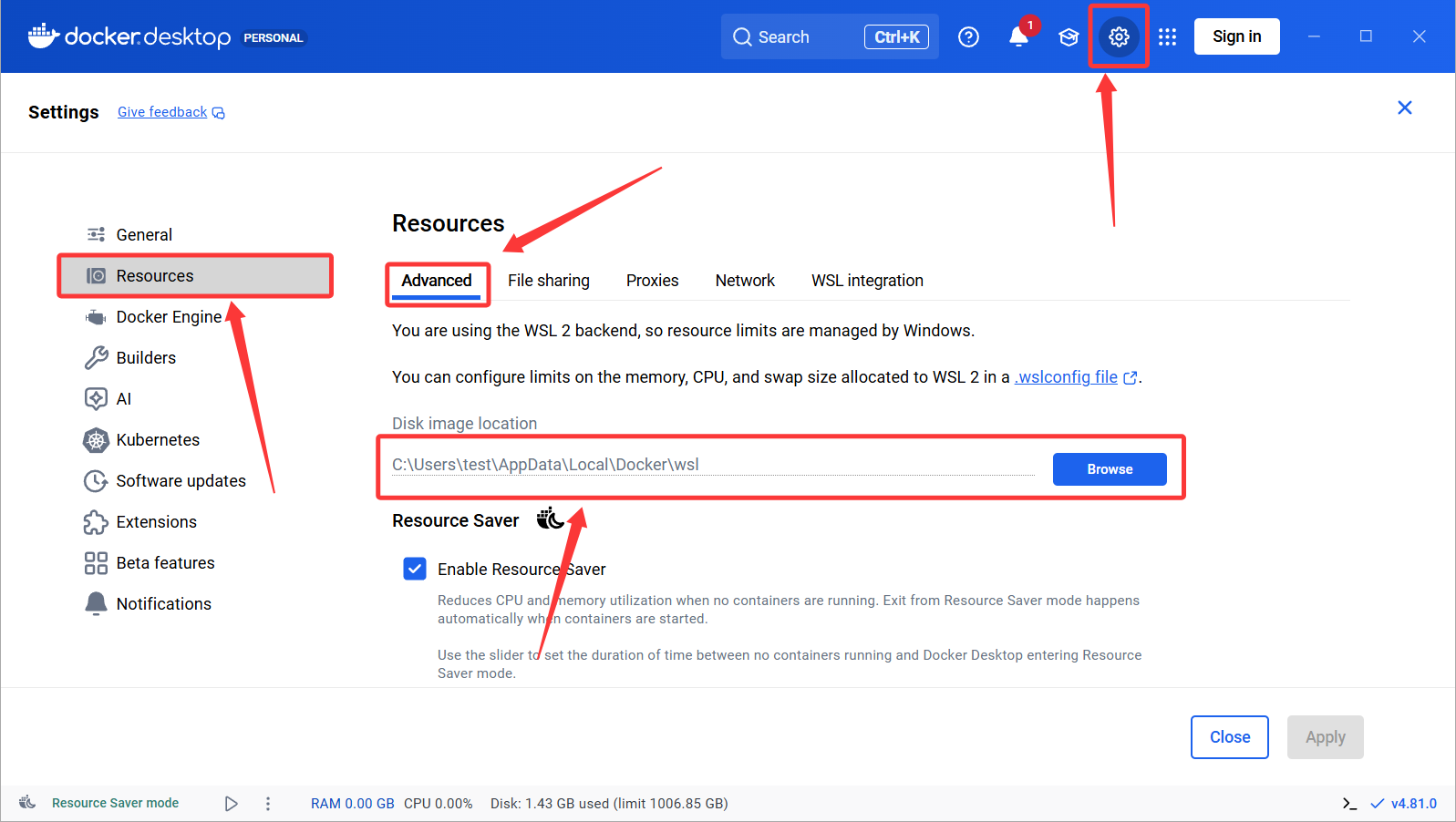Image resolution: width=1456 pixels, height=822 pixels.
Task: Click the disk image location path field
Action: point(713,465)
